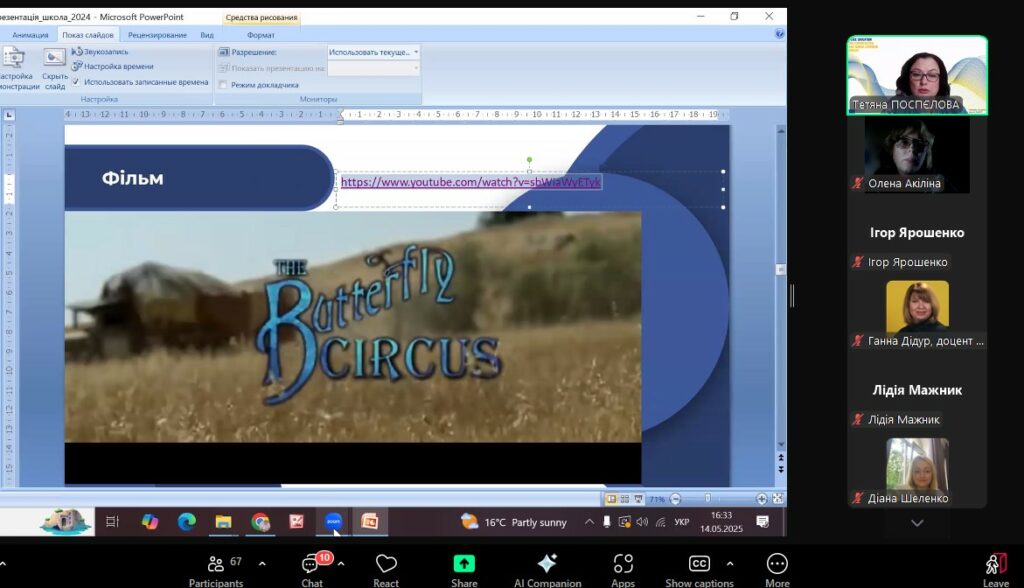Open Zoom More options menu
The image size is (1024, 588).
coord(777,570)
